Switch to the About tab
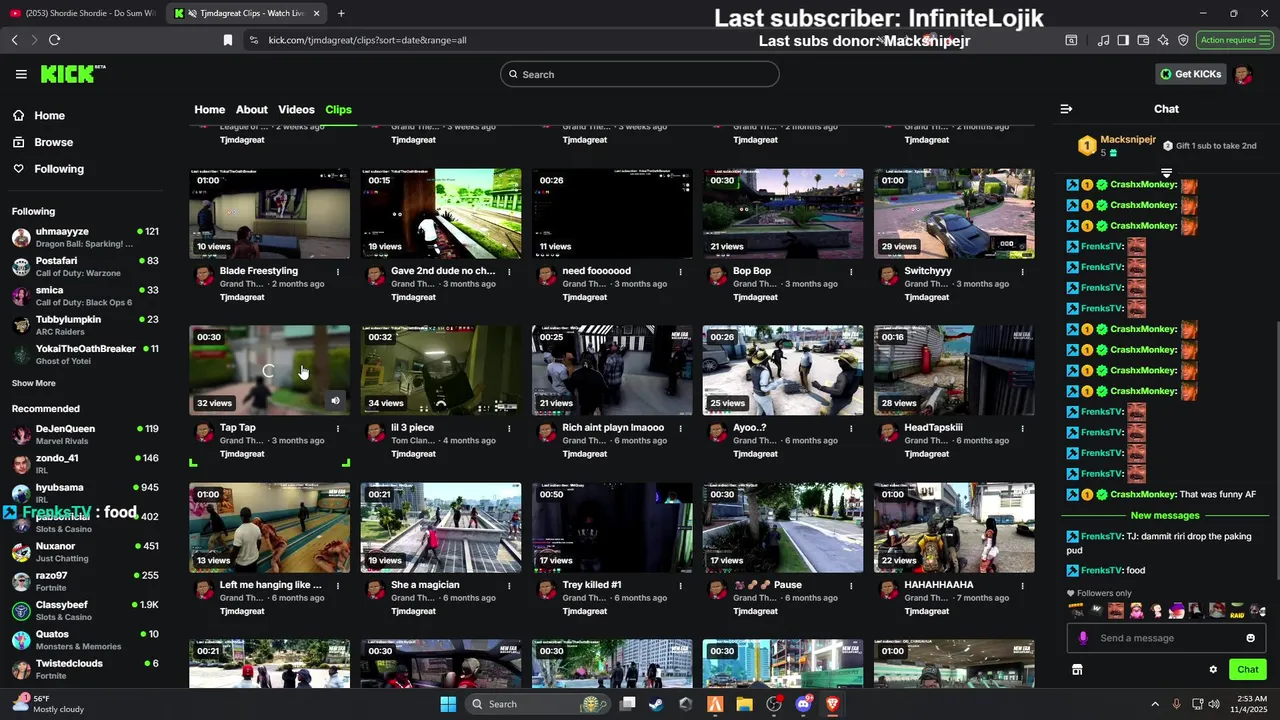This screenshot has height=720, width=1280. 251,109
